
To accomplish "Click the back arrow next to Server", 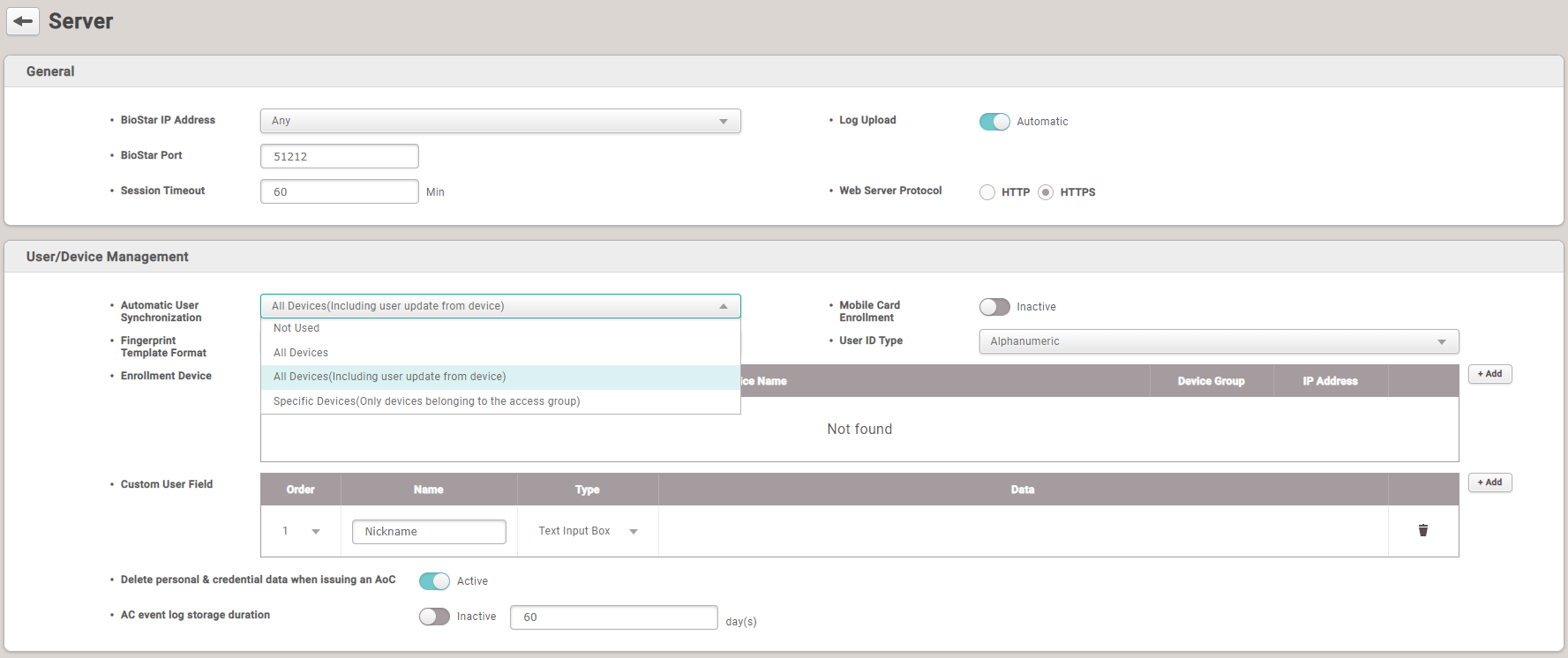I will (23, 21).
